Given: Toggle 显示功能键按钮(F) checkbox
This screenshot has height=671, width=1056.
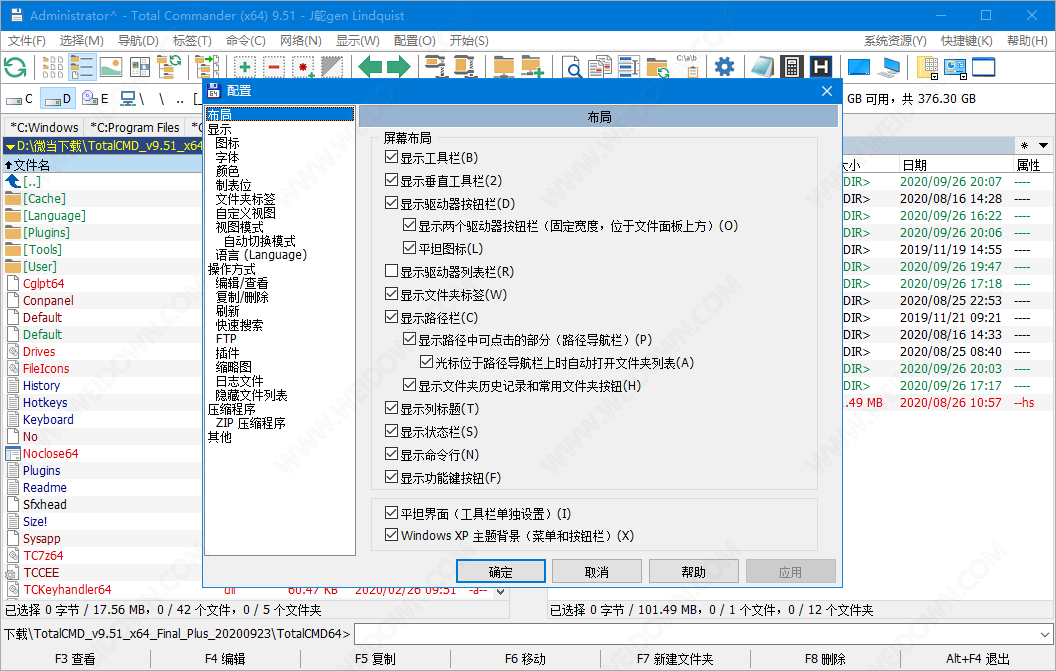Looking at the screenshot, I should 391,477.
